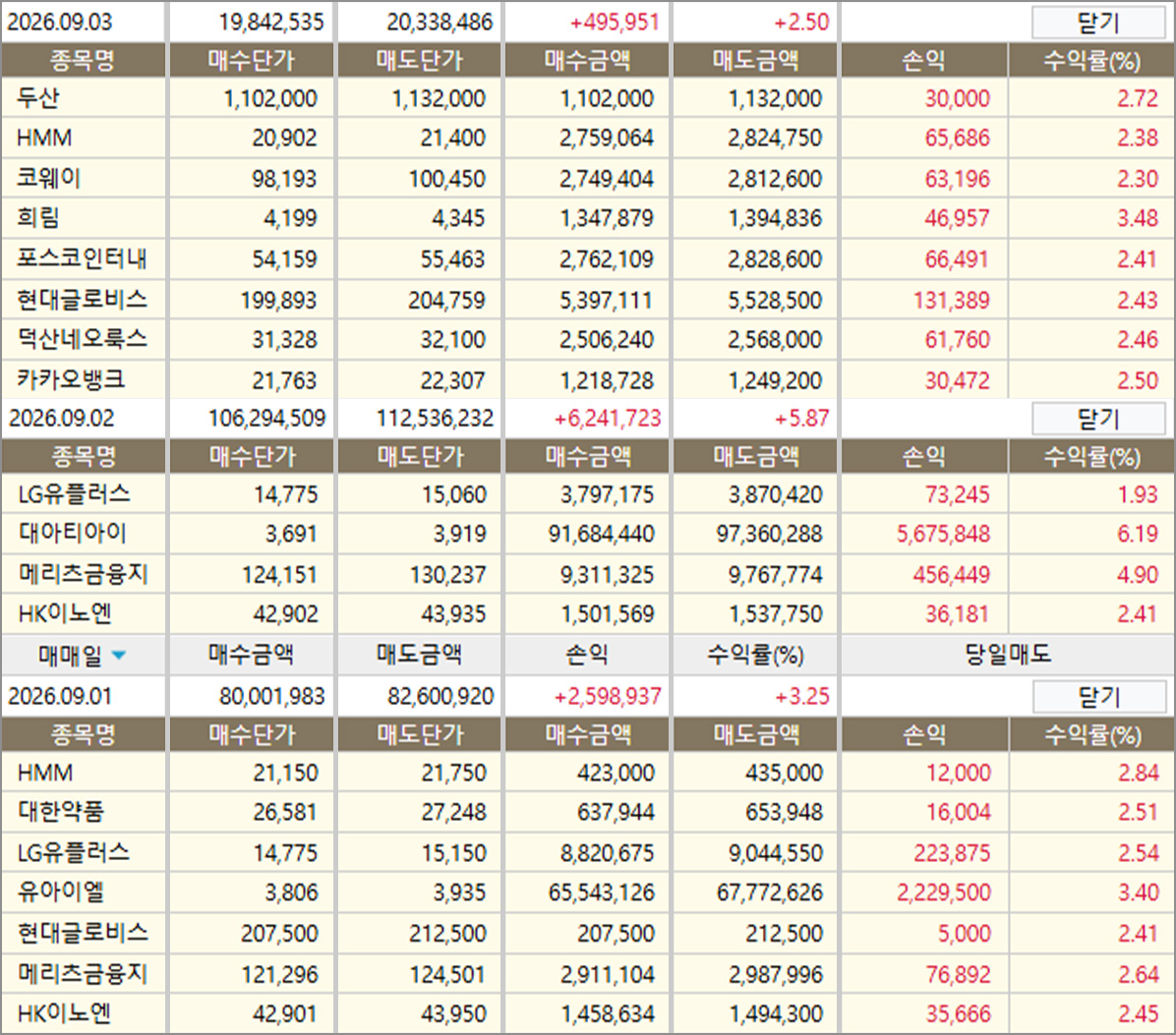Select HK이노엔 with buy price 42,901

(65, 1013)
